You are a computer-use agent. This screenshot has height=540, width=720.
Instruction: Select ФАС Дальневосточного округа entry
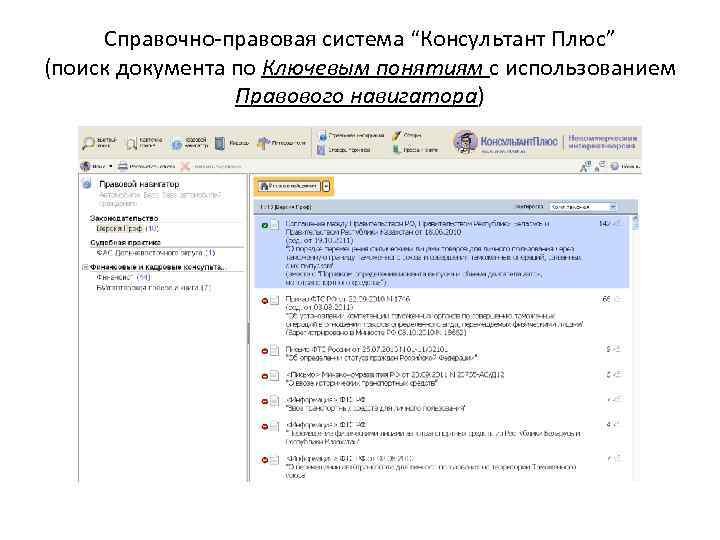point(156,253)
